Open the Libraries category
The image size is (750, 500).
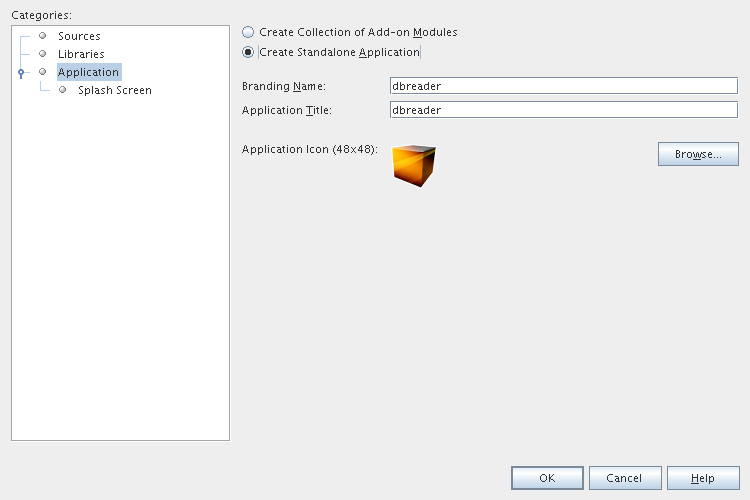coord(81,54)
